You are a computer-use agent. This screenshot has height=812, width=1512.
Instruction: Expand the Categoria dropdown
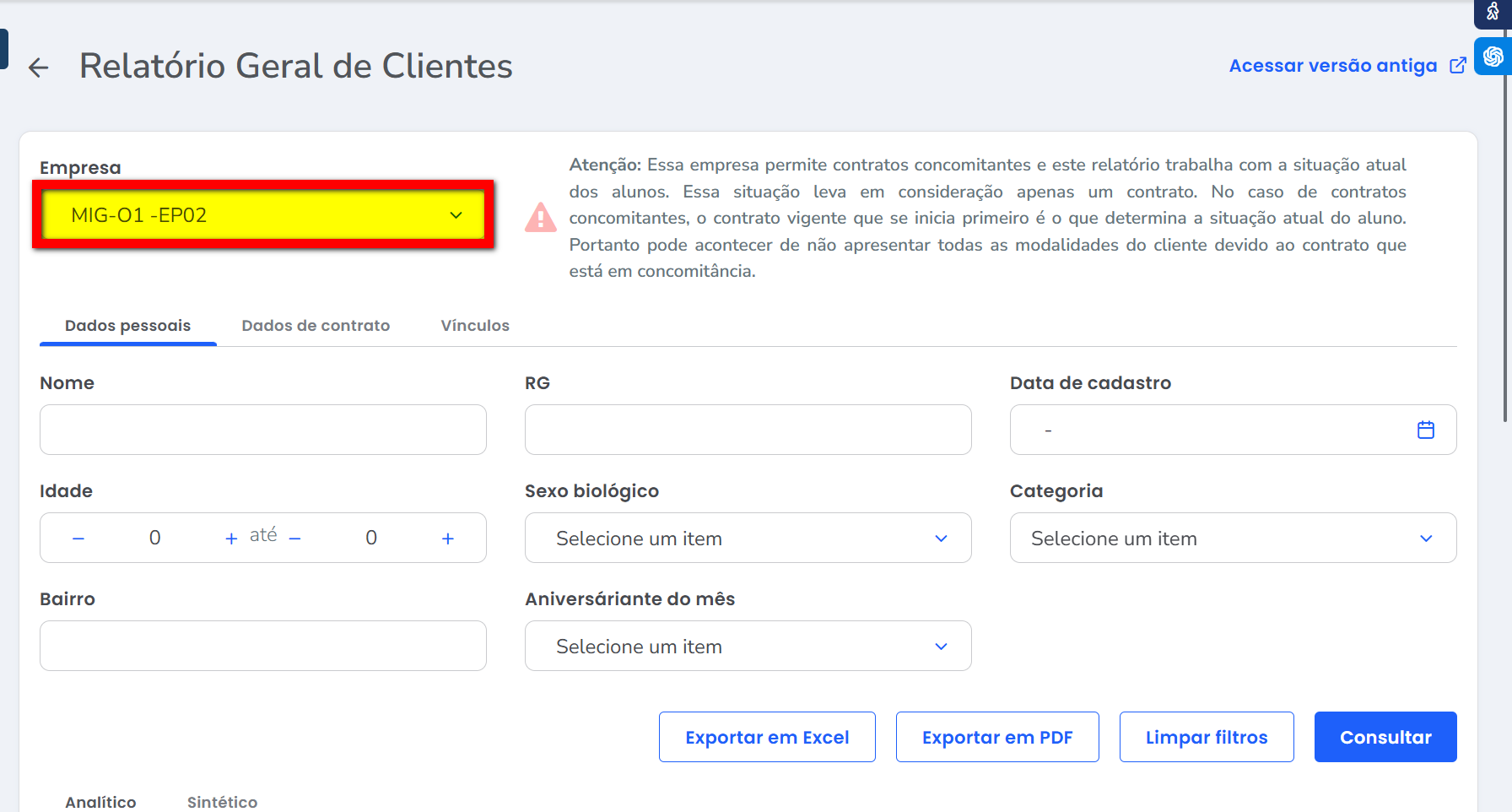1233,539
